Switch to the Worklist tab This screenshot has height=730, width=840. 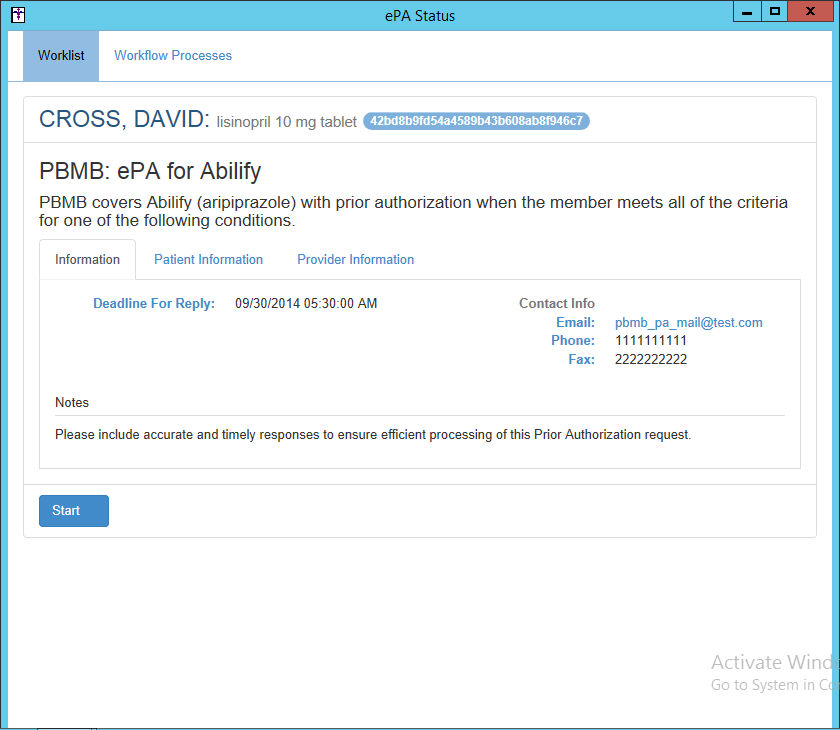[x=61, y=56]
